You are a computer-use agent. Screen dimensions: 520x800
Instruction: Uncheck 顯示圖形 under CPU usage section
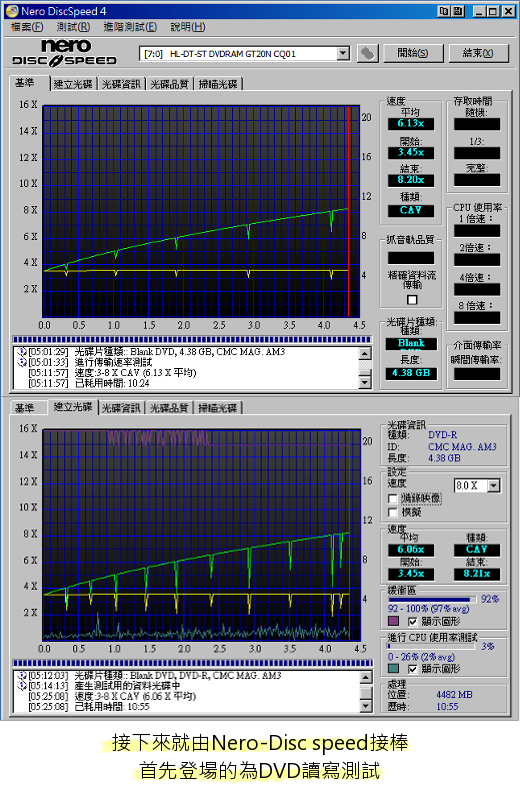413,669
